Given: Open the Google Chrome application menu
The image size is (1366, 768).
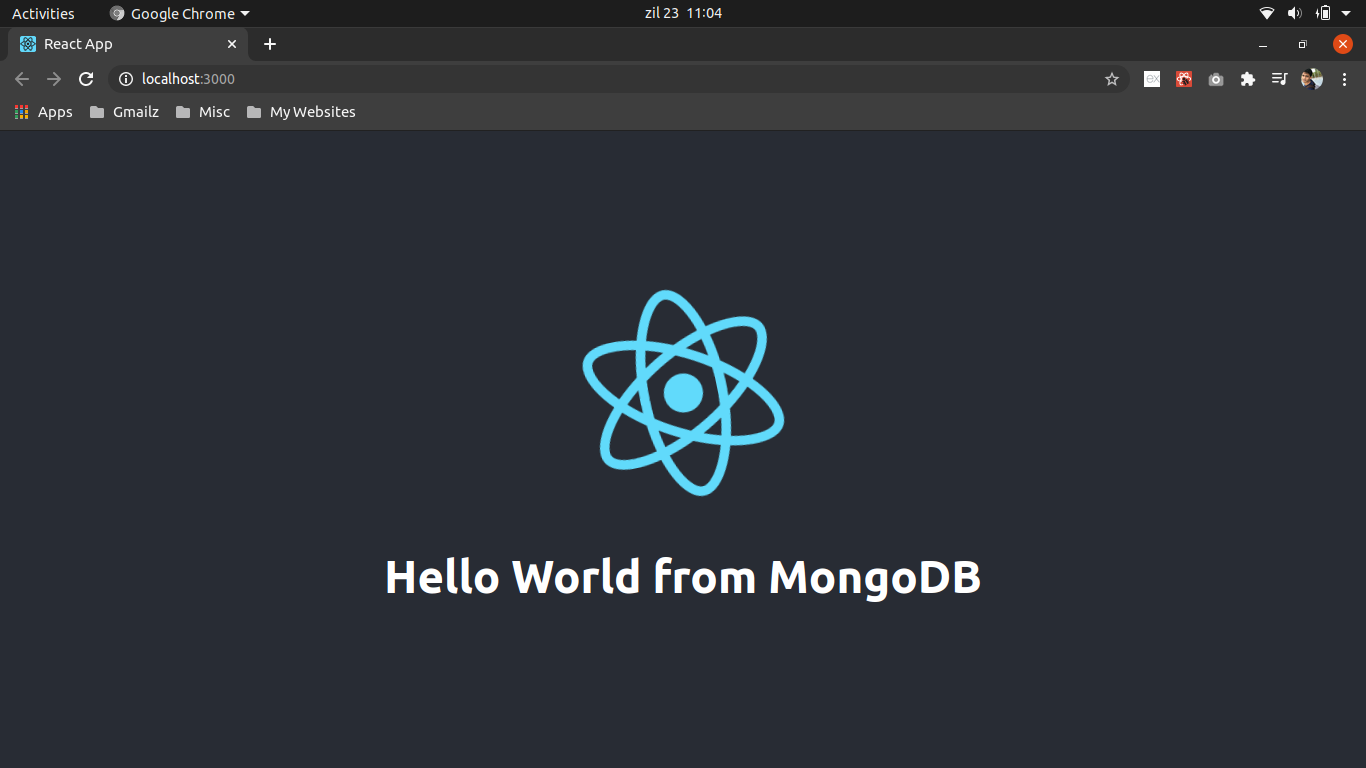Looking at the screenshot, I should pos(180,13).
